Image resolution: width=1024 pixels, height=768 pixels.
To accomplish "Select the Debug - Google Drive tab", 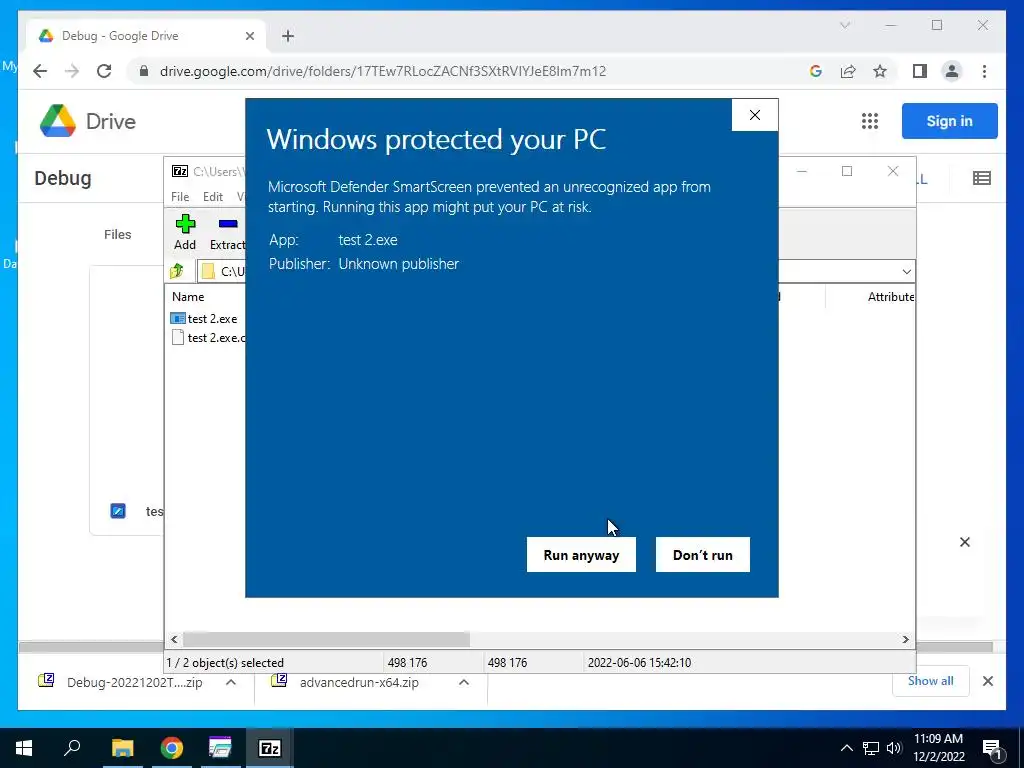I will coord(145,36).
